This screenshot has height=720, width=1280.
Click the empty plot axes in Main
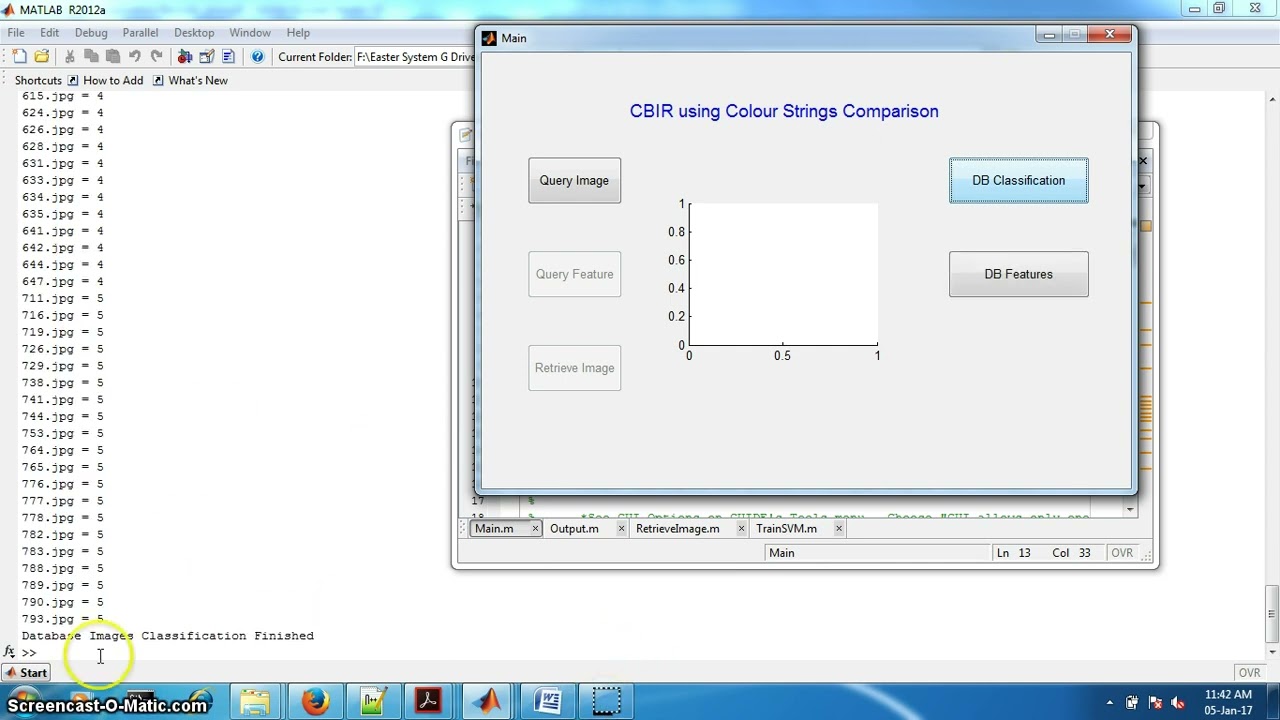[783, 275]
